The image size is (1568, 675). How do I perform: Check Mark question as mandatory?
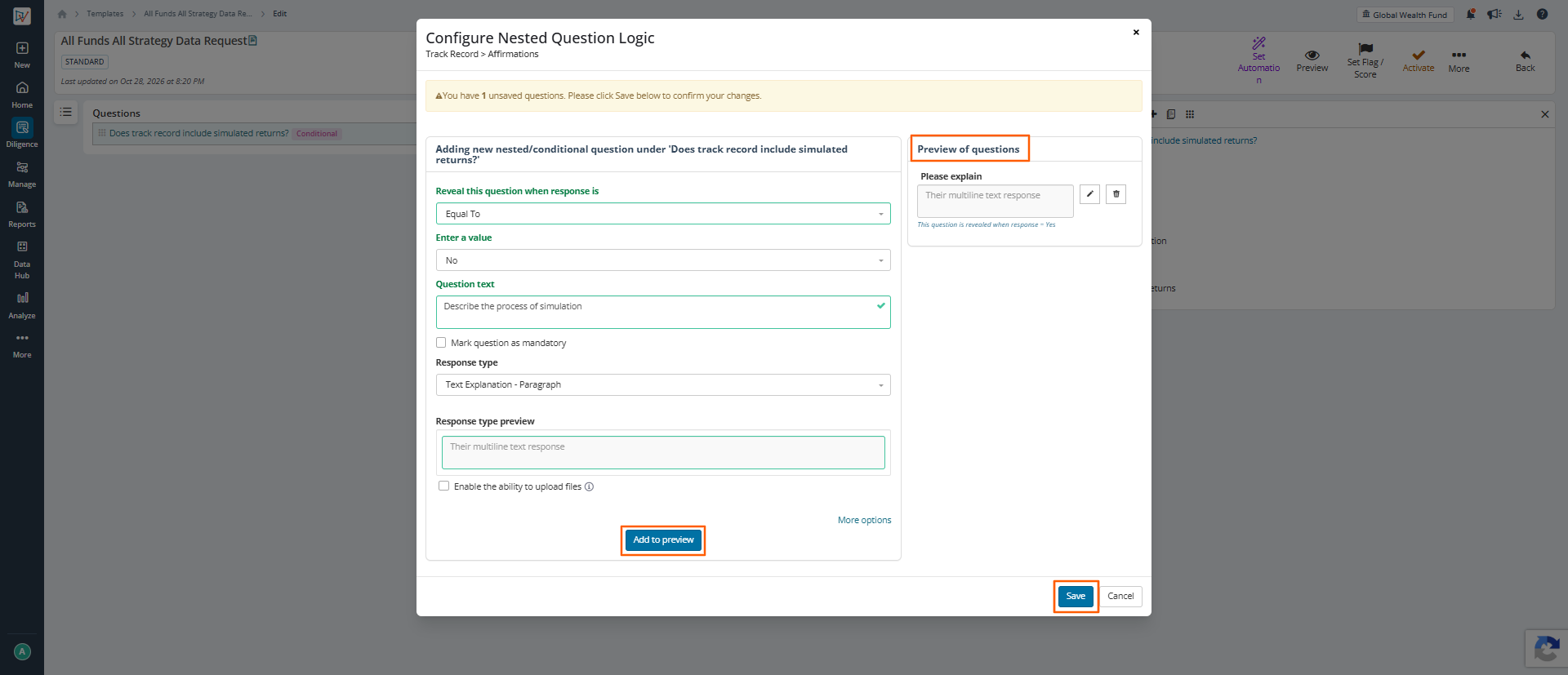pos(441,343)
